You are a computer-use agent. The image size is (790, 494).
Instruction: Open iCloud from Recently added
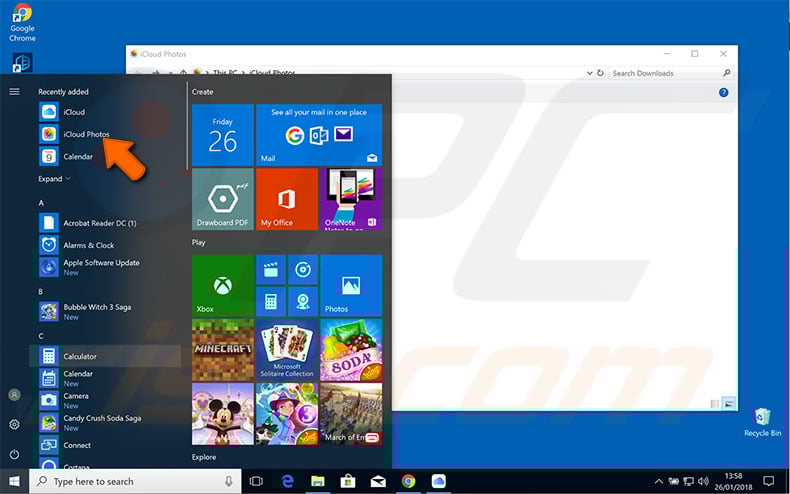click(x=108, y=112)
